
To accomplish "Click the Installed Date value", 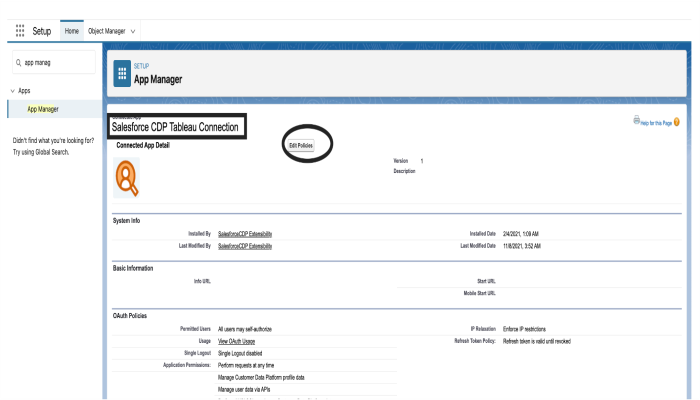I will pos(521,234).
